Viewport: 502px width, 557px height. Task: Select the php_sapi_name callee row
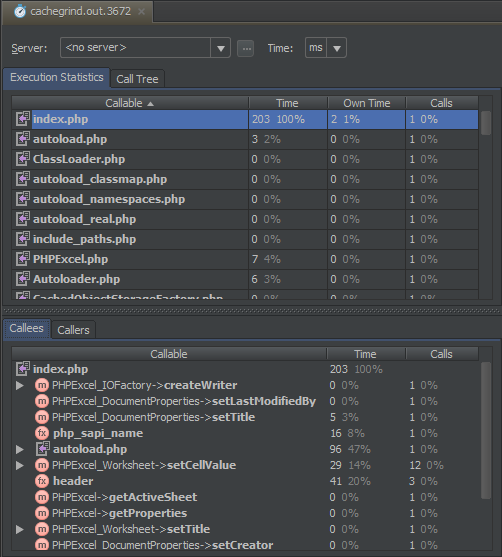click(x=245, y=433)
